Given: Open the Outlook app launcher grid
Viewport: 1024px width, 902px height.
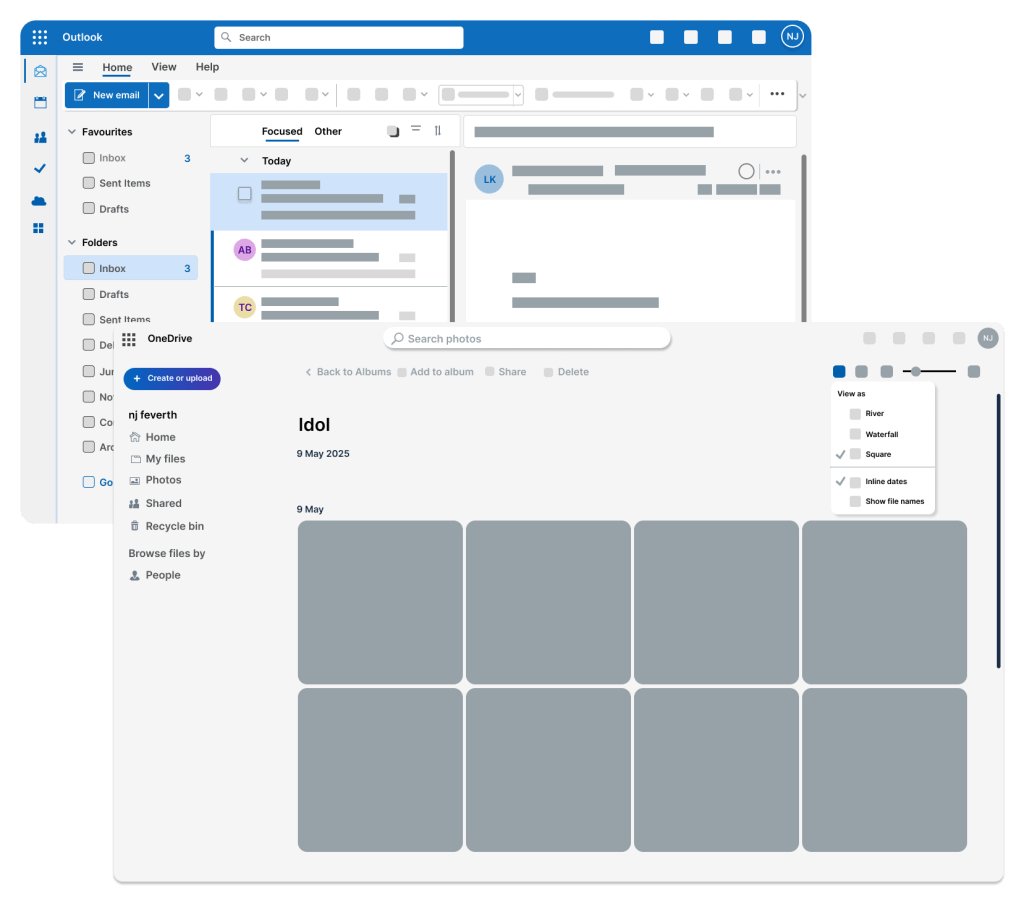Looking at the screenshot, I should tap(40, 37).
